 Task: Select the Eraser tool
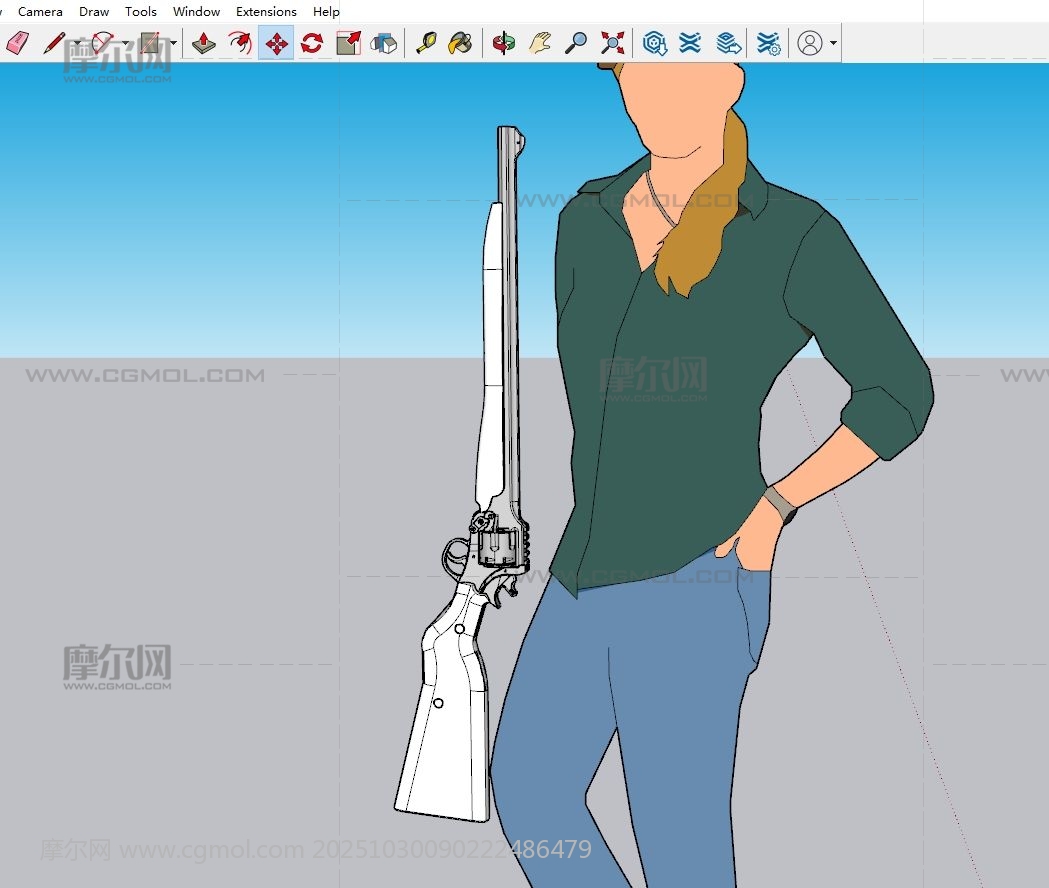click(x=18, y=43)
